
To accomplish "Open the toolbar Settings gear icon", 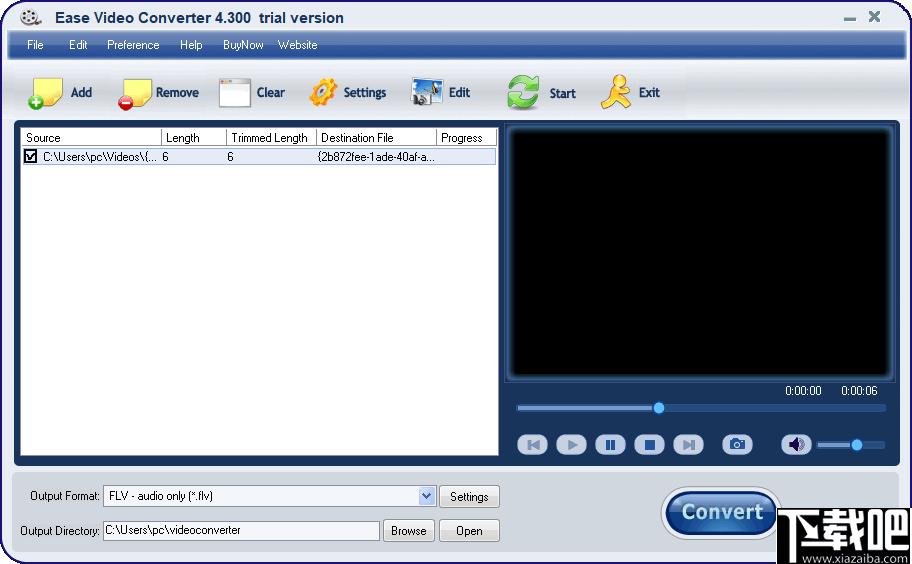I will click(x=323, y=92).
